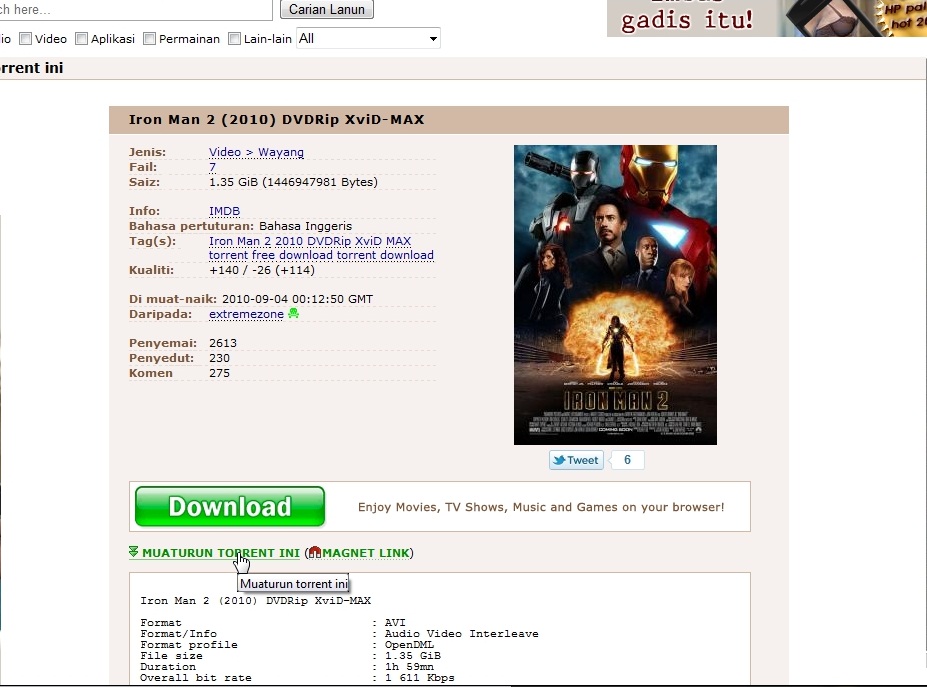Viewport: 927px width, 687px height.
Task: Tick the Video checkbox
Action: [x=25, y=38]
